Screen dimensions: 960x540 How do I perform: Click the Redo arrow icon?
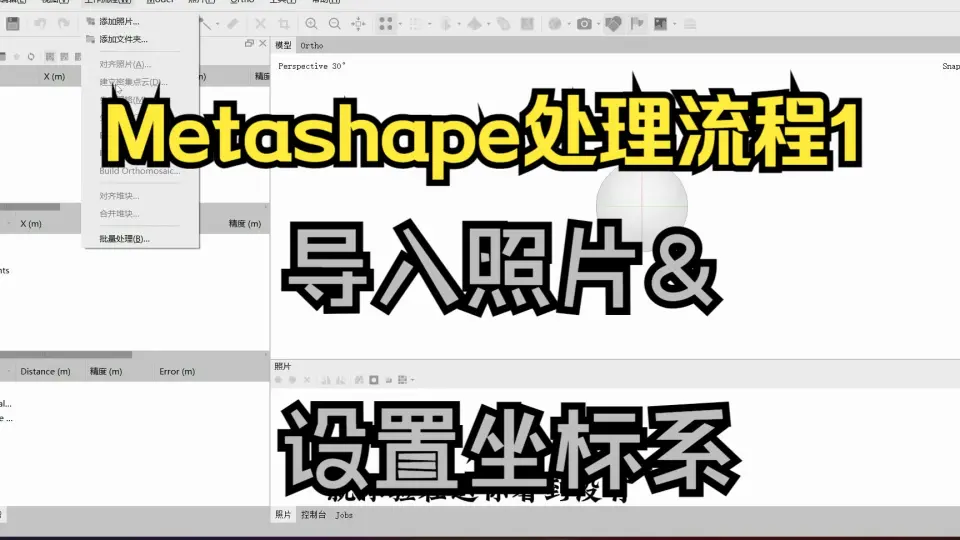(x=64, y=24)
